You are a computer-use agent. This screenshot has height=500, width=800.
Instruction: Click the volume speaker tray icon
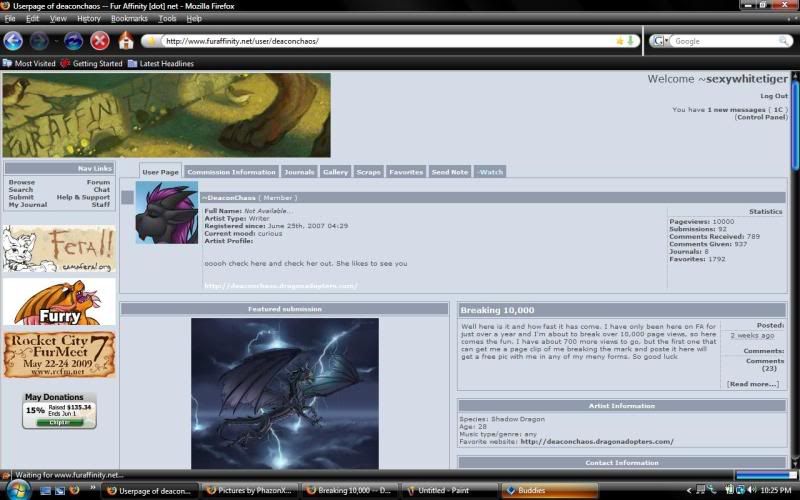(752, 490)
